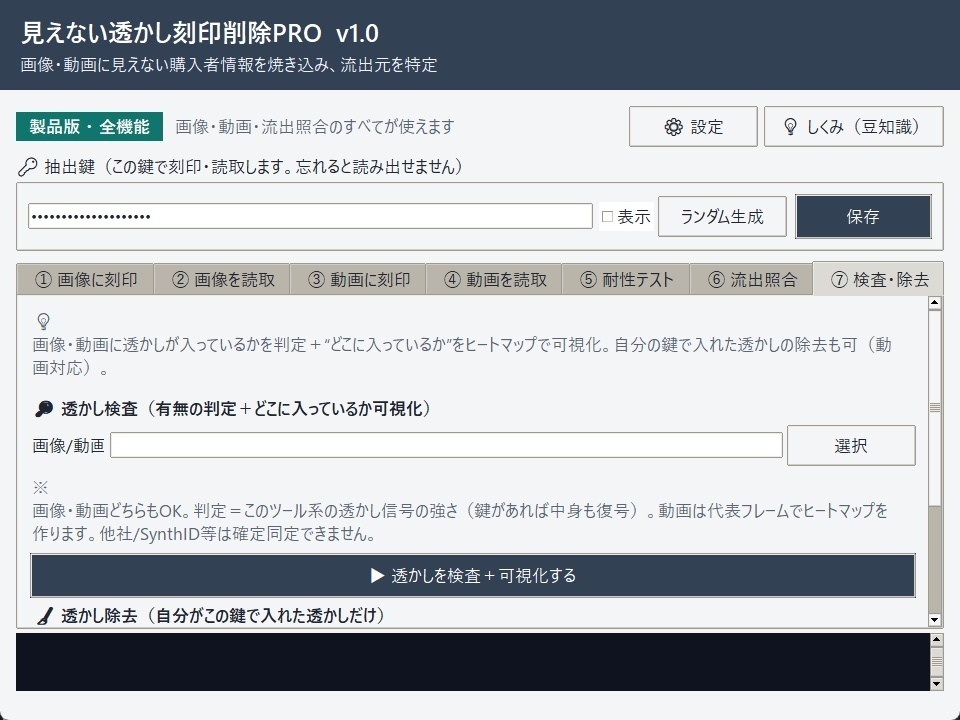This screenshot has height=720, width=960.
Task: Select the ③ 動画に刻印 tab
Action: tap(358, 280)
